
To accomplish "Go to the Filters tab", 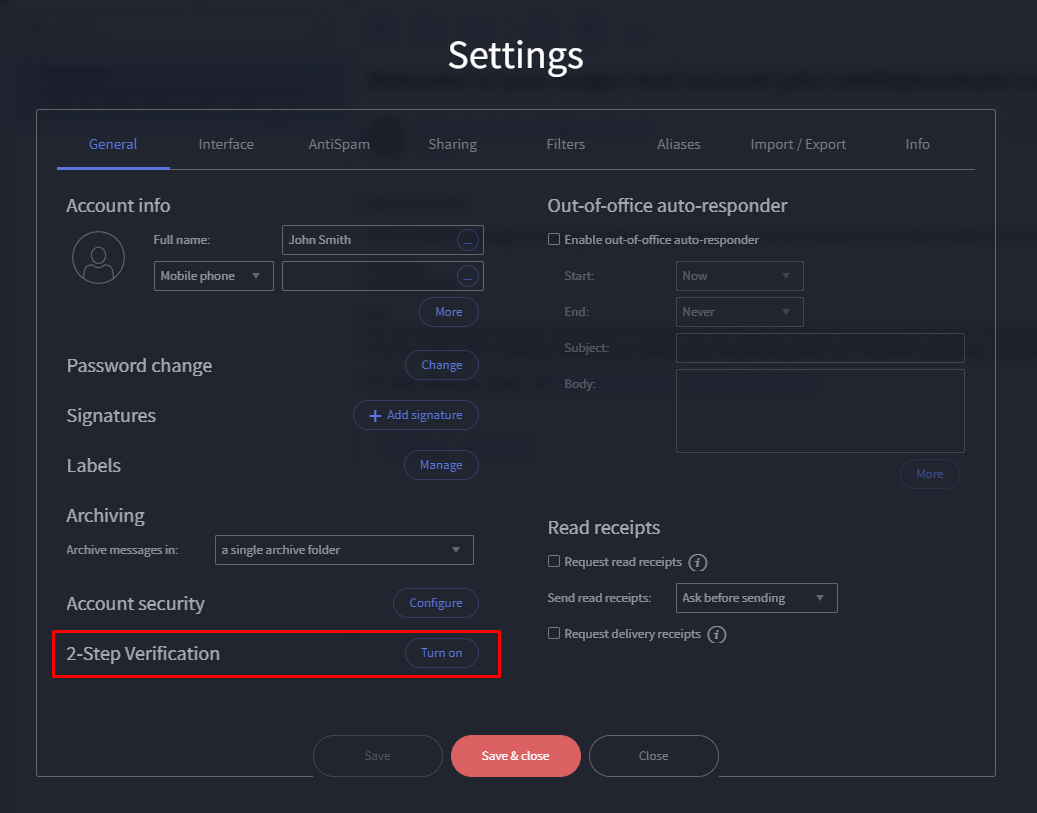I will [565, 144].
